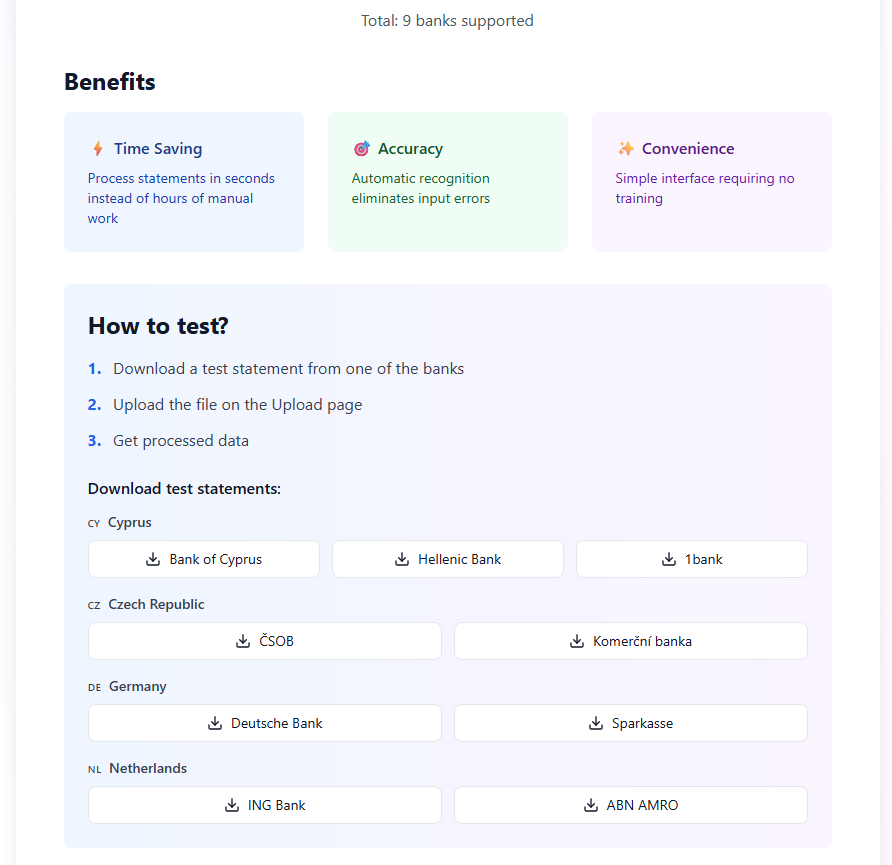The height and width of the screenshot is (865, 892).
Task: Select the Convenience benefit card
Action: [x=711, y=181]
